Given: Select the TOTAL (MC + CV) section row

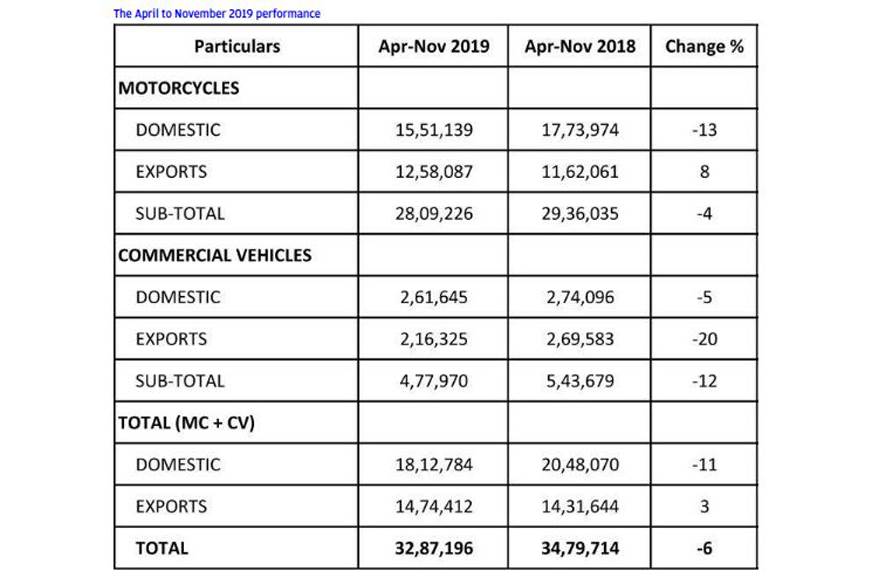Looking at the screenshot, I should [435, 423].
